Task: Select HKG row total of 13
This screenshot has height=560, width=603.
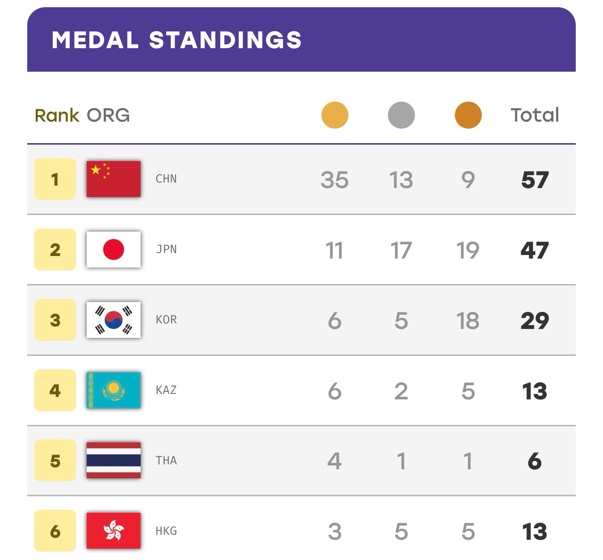Action: [535, 532]
